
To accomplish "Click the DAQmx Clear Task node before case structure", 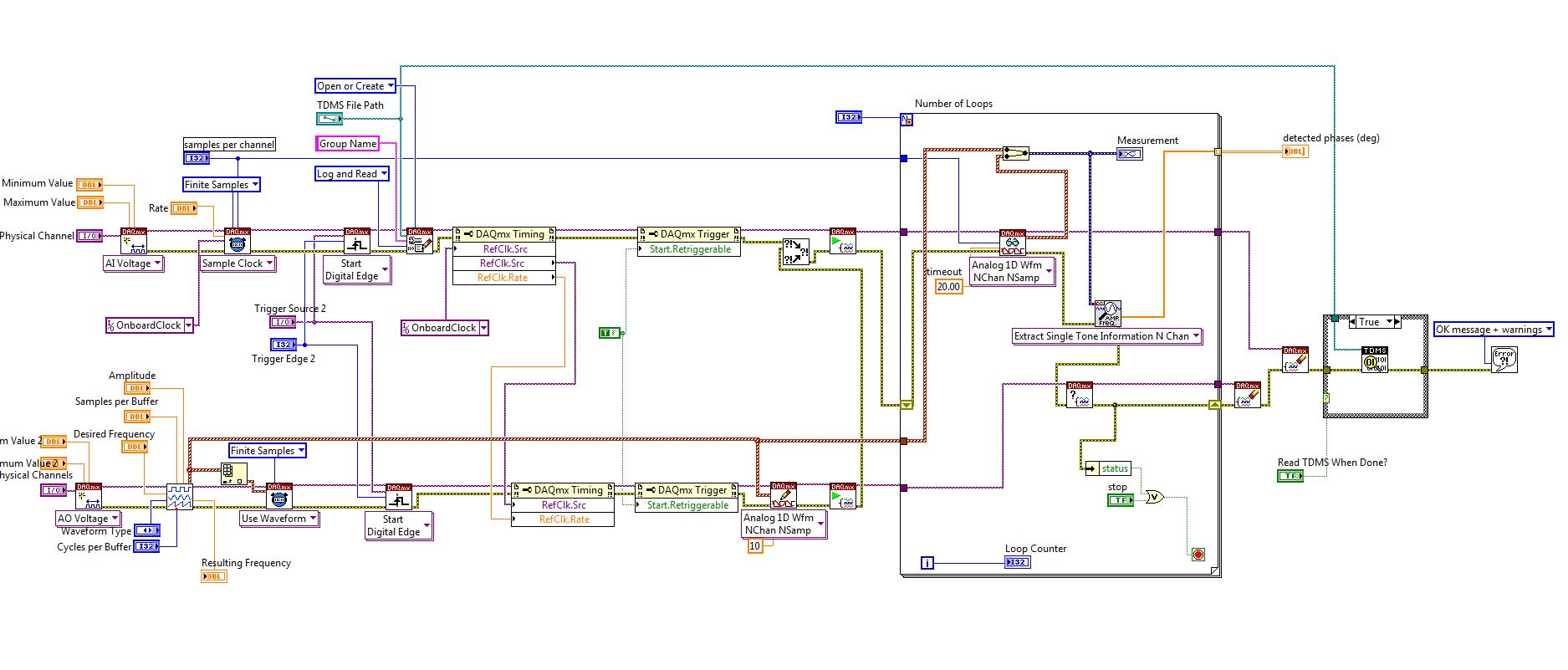I will [x=1295, y=360].
